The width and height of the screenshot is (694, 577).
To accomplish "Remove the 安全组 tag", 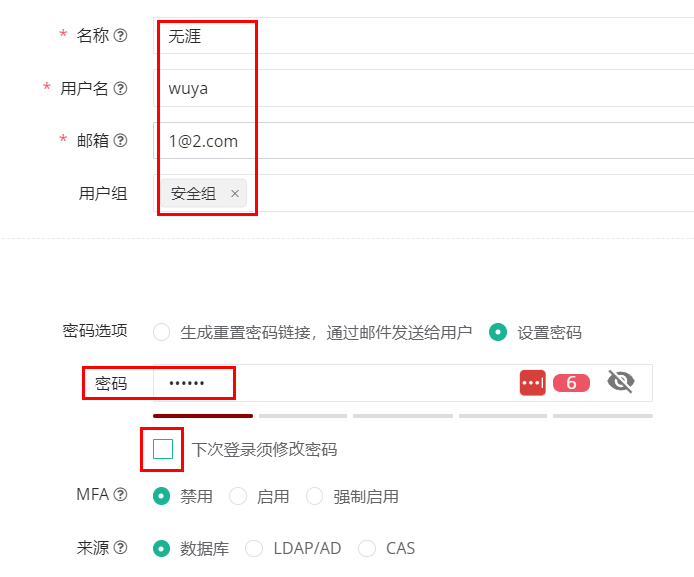I will click(235, 193).
